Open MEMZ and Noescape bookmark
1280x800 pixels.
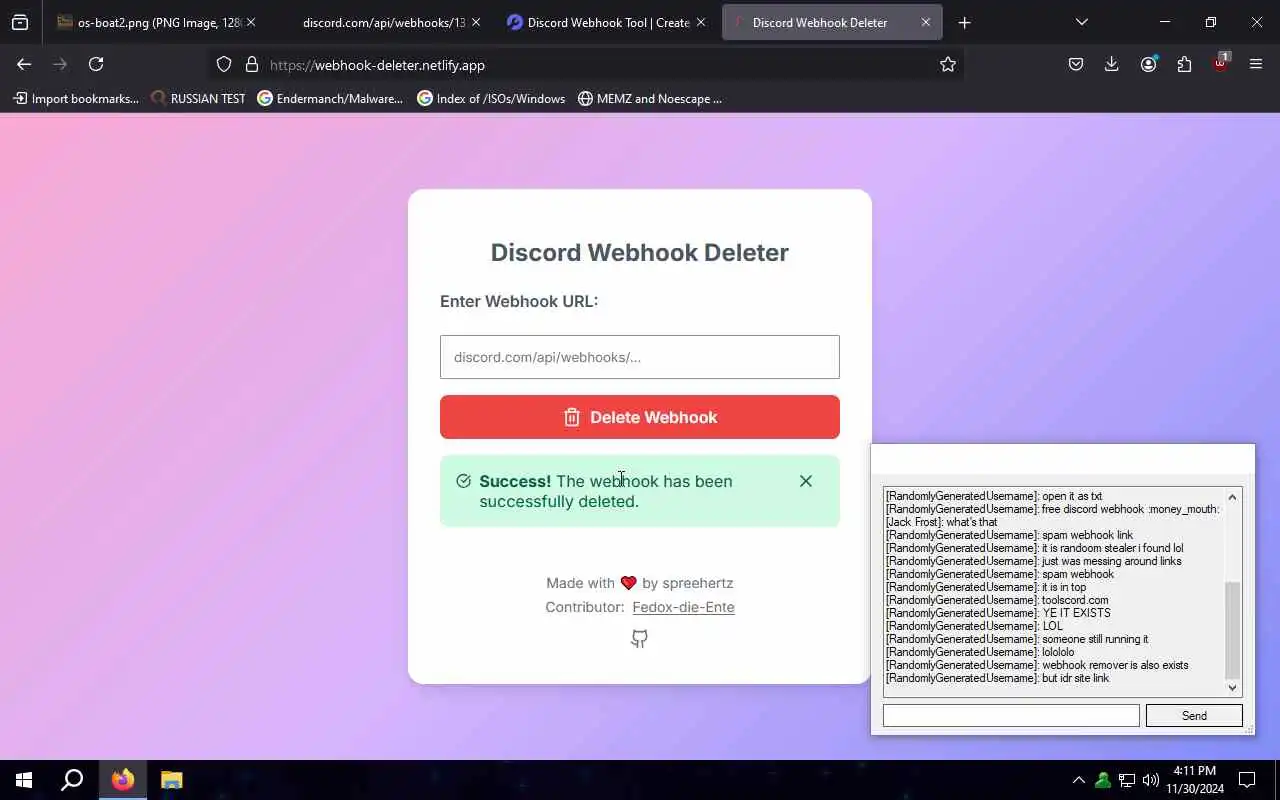650,98
